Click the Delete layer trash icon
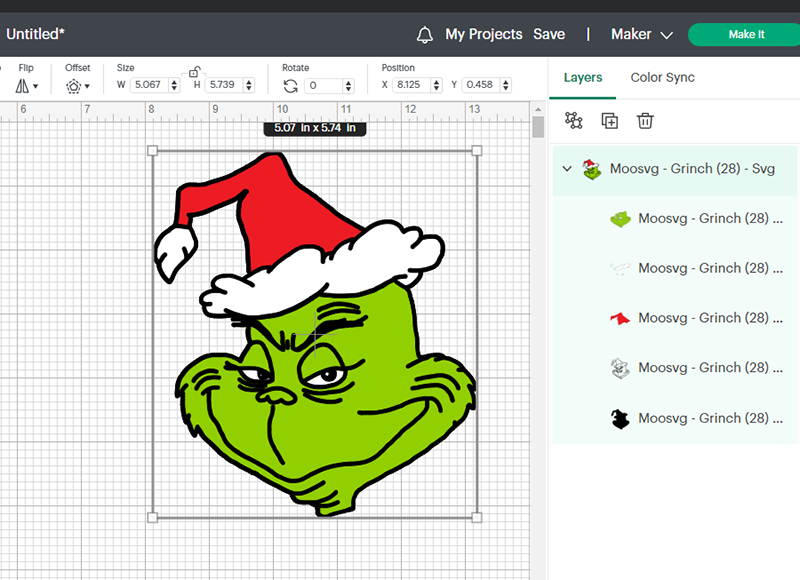 645,121
